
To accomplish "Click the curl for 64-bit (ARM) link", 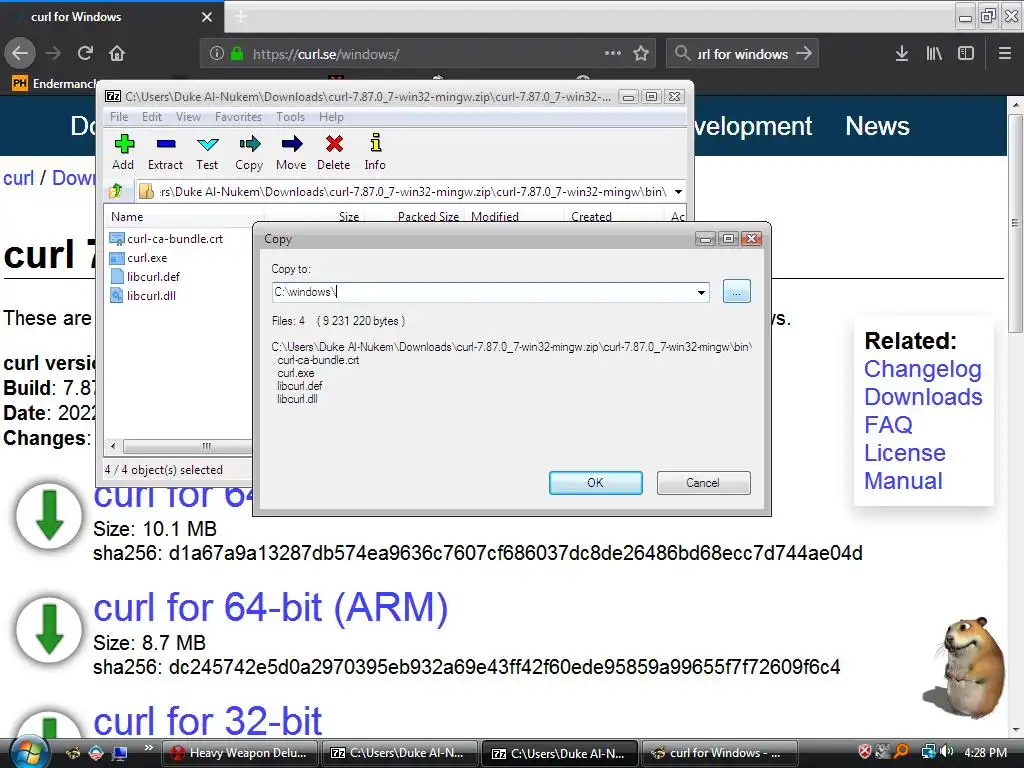I will point(271,608).
